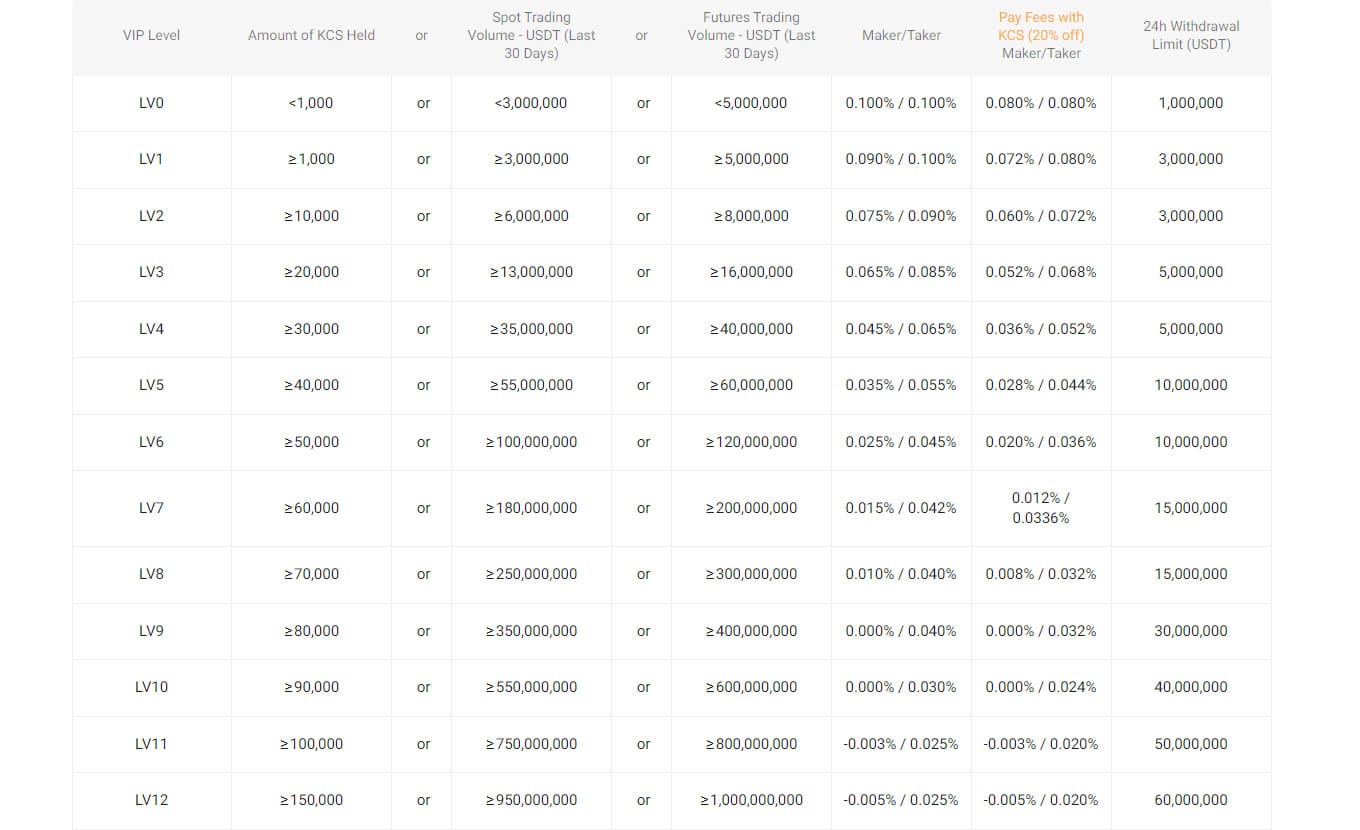Click the ≥13,000,000 spot volume cell
Image resolution: width=1360 pixels, height=830 pixels.
pyautogui.click(x=531, y=272)
